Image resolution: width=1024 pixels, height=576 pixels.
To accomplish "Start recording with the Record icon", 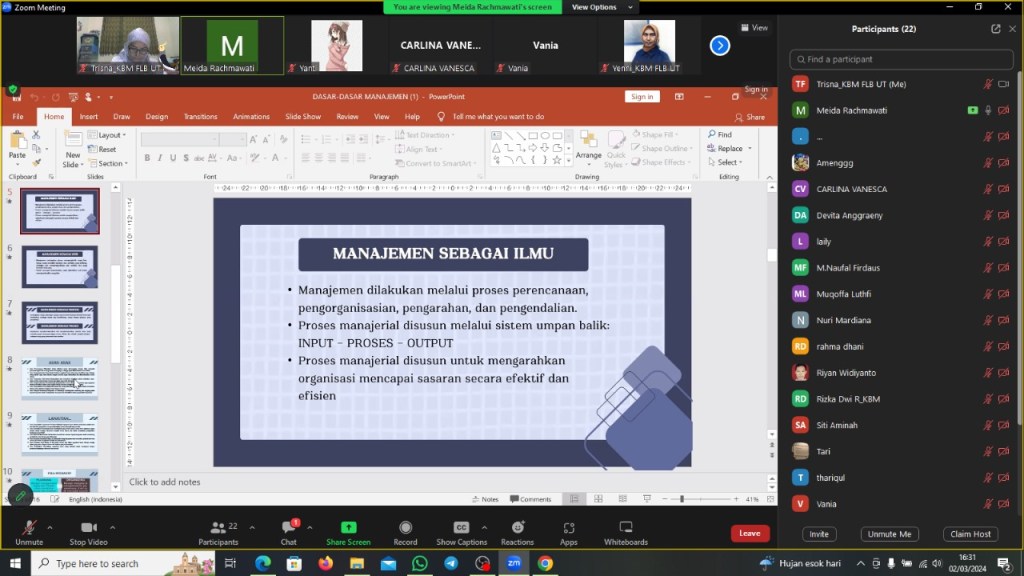I will 405,530.
